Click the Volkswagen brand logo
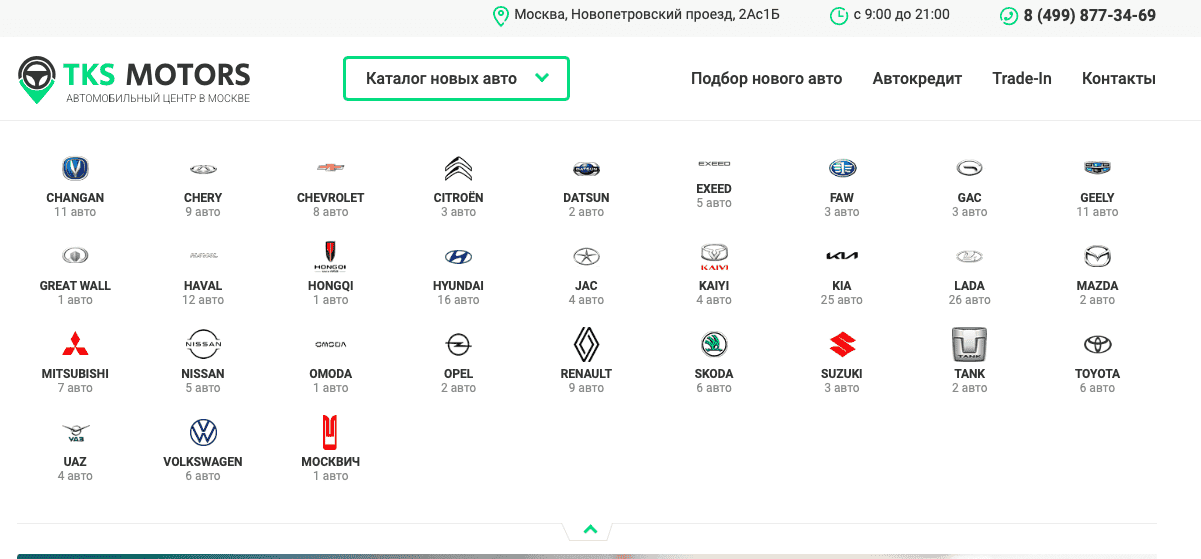Image resolution: width=1201 pixels, height=559 pixels. click(x=203, y=432)
